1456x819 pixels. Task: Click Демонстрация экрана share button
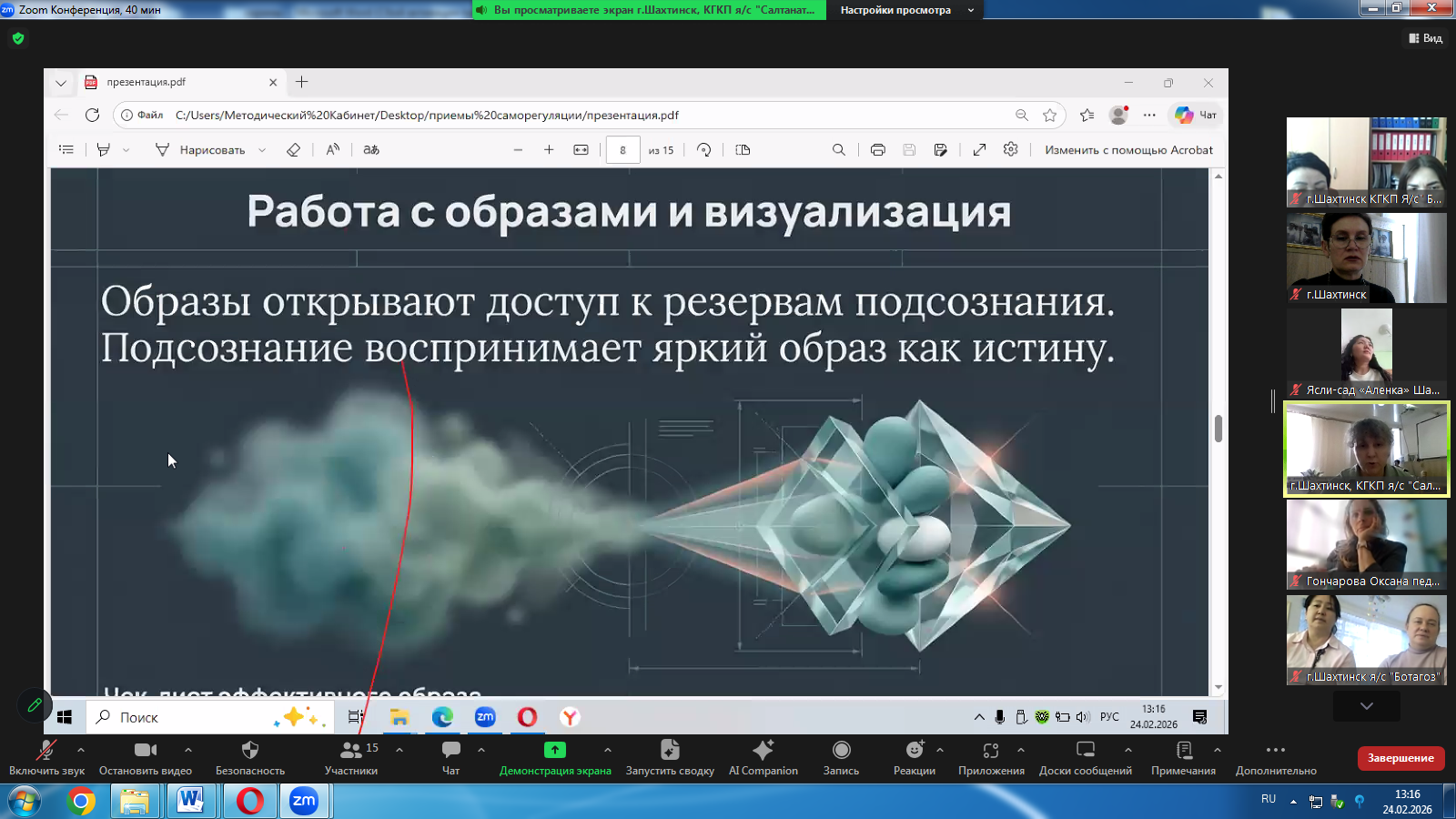554,751
